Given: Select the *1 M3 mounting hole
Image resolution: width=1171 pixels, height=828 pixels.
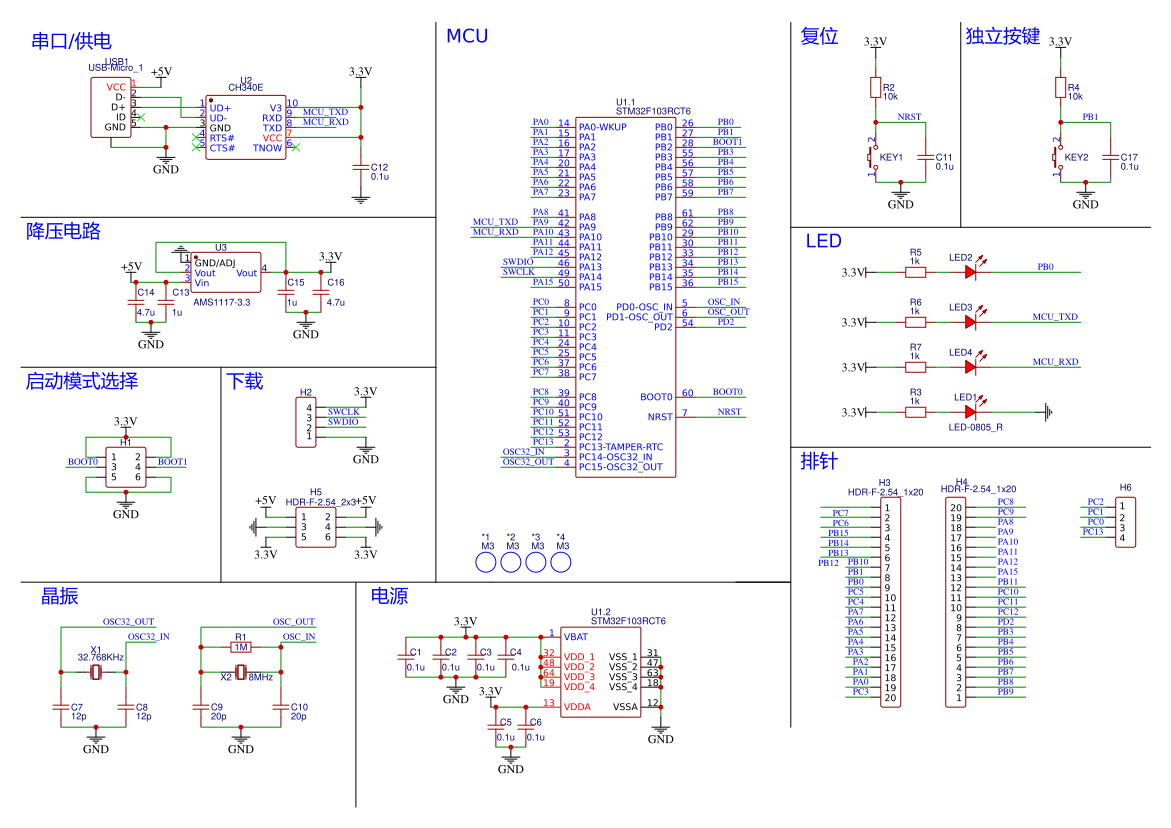Looking at the screenshot, I should (x=486, y=561).
